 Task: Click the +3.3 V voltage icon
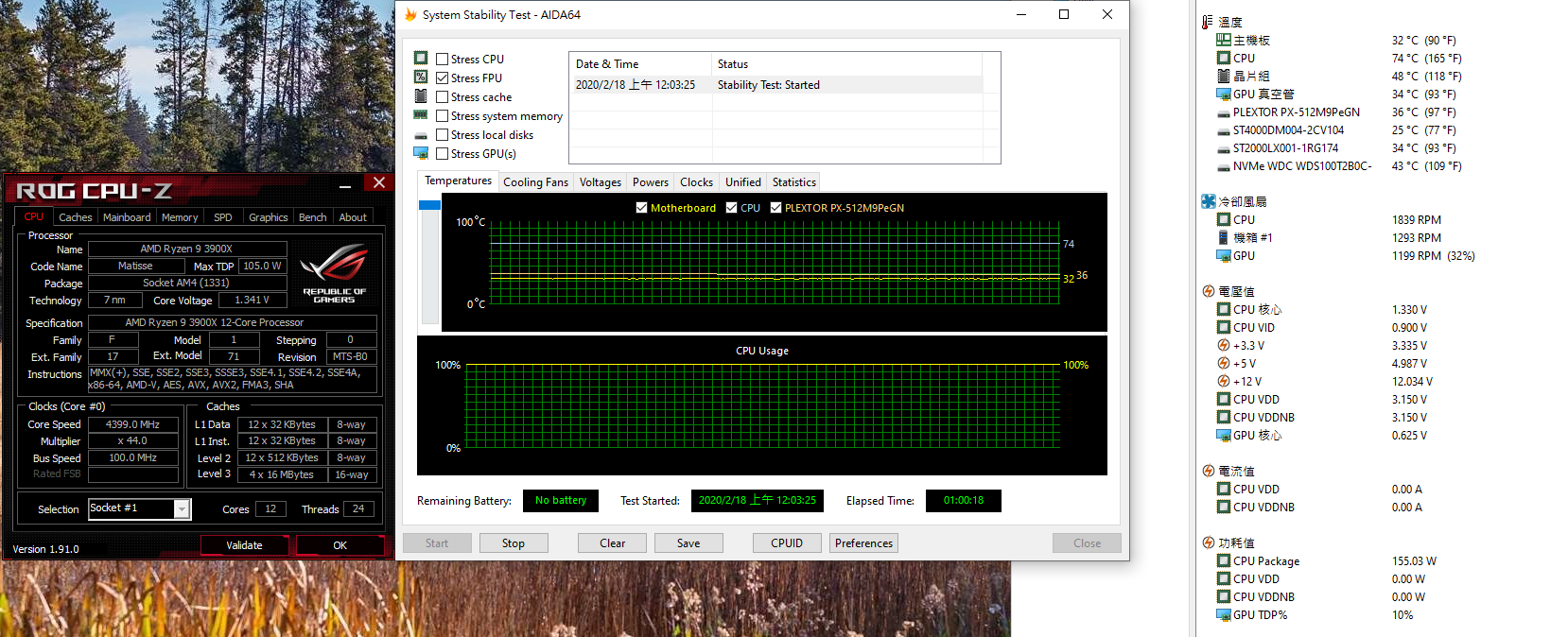click(x=1224, y=345)
